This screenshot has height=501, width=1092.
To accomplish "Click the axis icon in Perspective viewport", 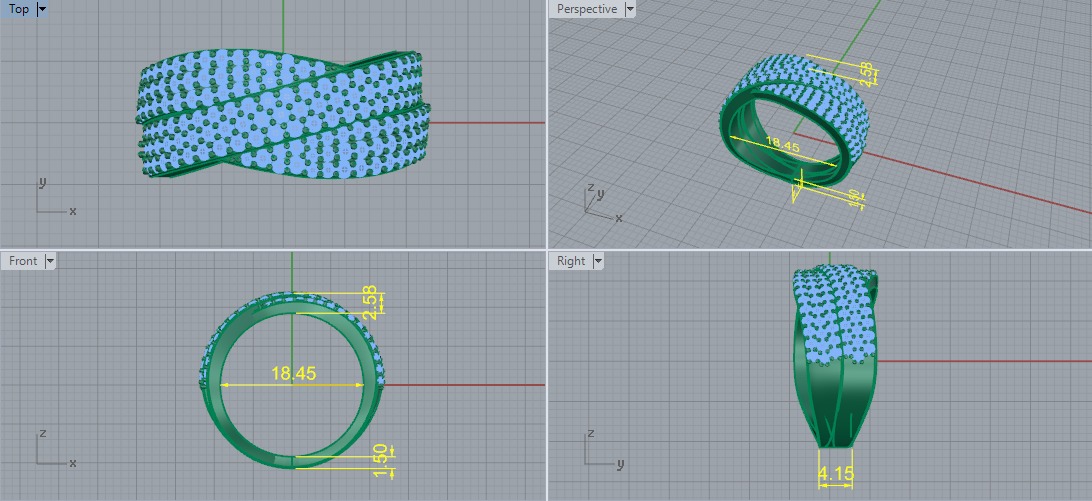I will pos(602,203).
